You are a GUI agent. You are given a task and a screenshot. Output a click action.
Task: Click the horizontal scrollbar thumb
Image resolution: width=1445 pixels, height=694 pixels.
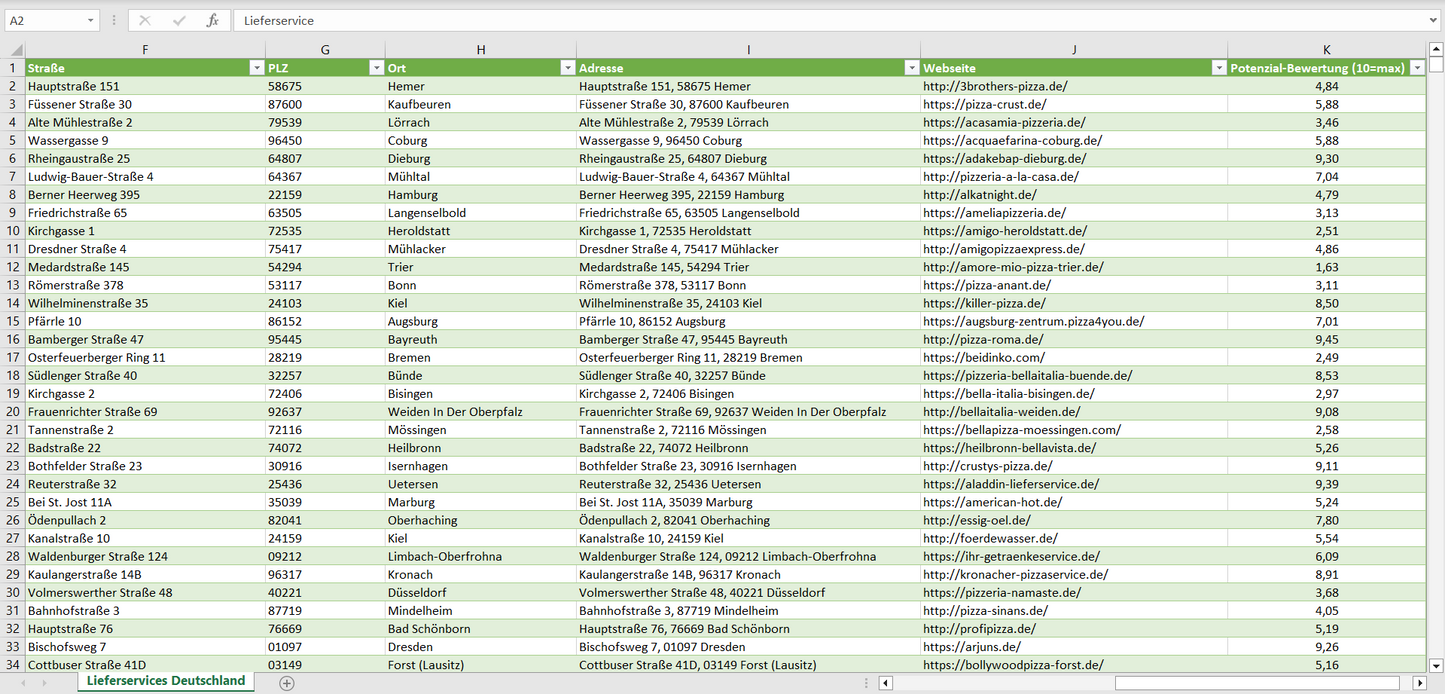[1257, 683]
